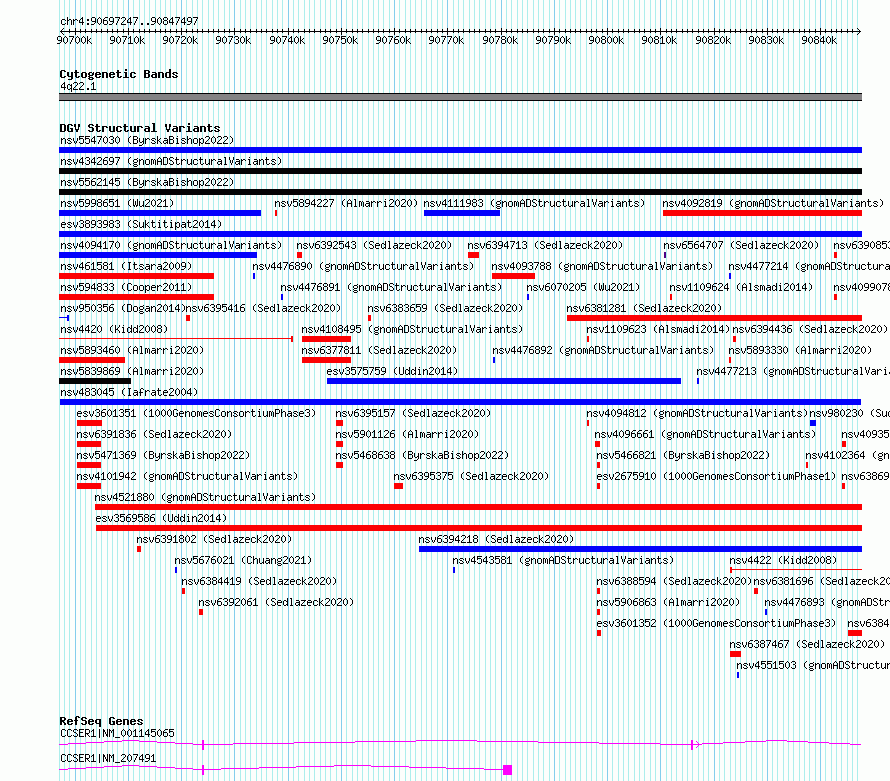Click the nsv5894227 (Almarri2020) label

click(346, 203)
